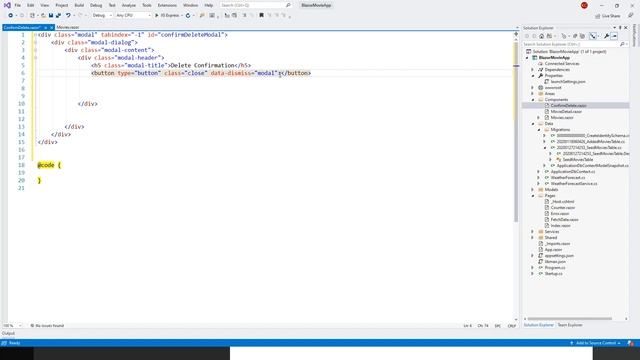Click the Solution Explorer search magnifier icon
Screen dimensions: 640x360
click(x=622, y=44)
